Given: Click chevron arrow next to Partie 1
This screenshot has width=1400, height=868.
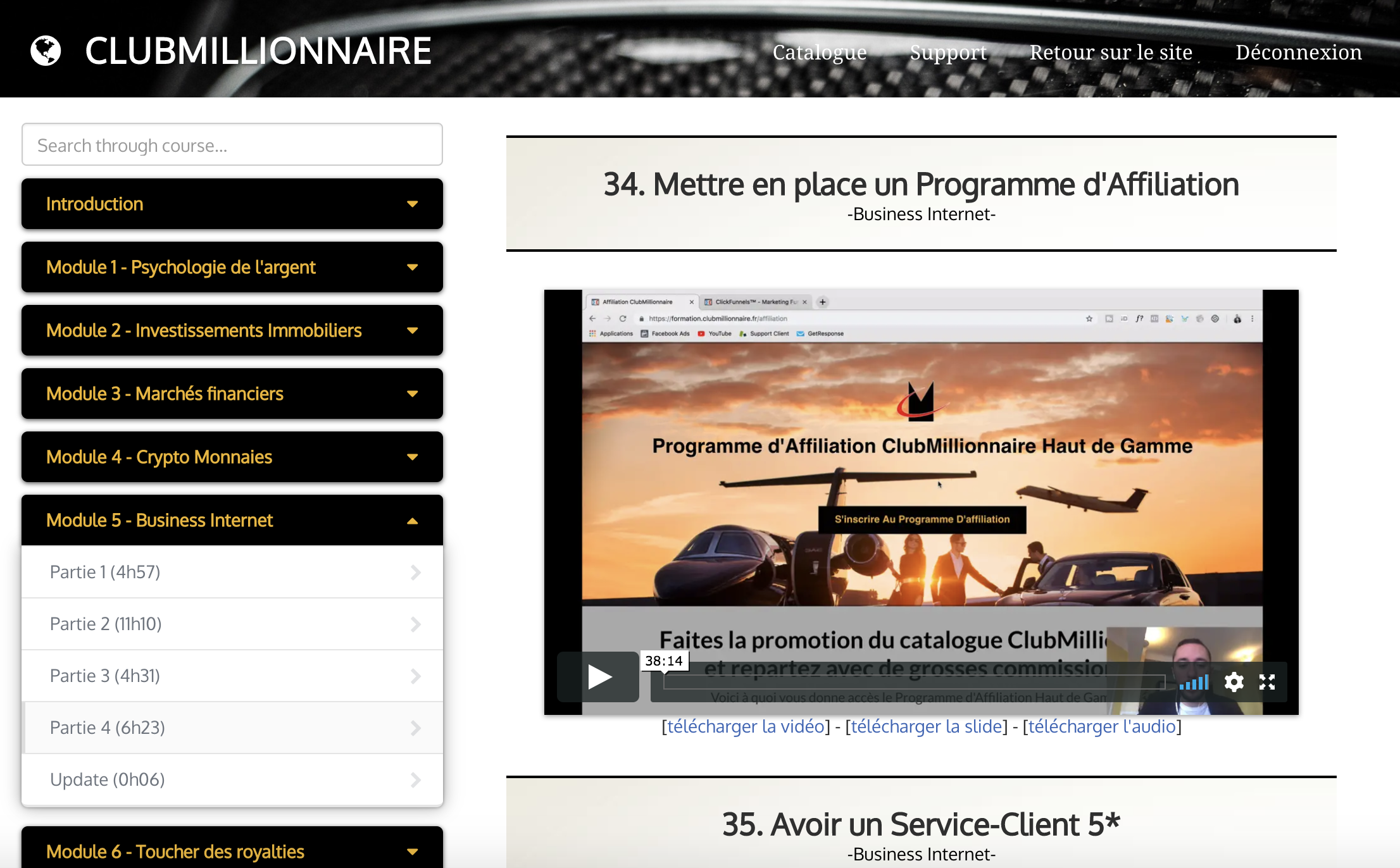Looking at the screenshot, I should pyautogui.click(x=415, y=572).
